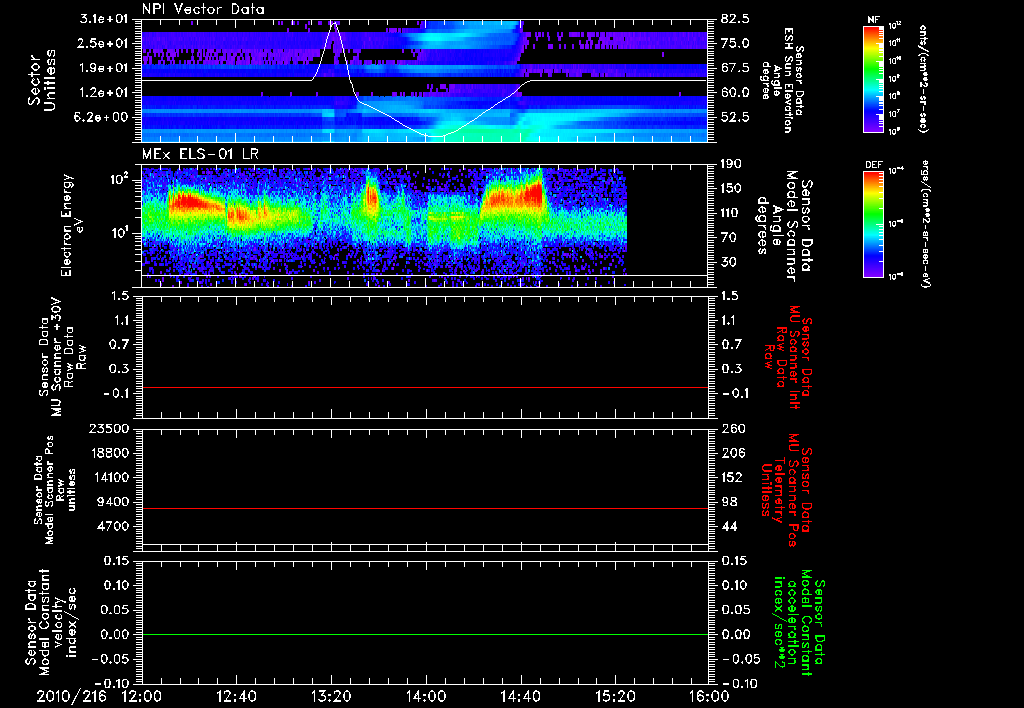
Task: Click the 15:20 time tick label
Action: click(x=615, y=697)
